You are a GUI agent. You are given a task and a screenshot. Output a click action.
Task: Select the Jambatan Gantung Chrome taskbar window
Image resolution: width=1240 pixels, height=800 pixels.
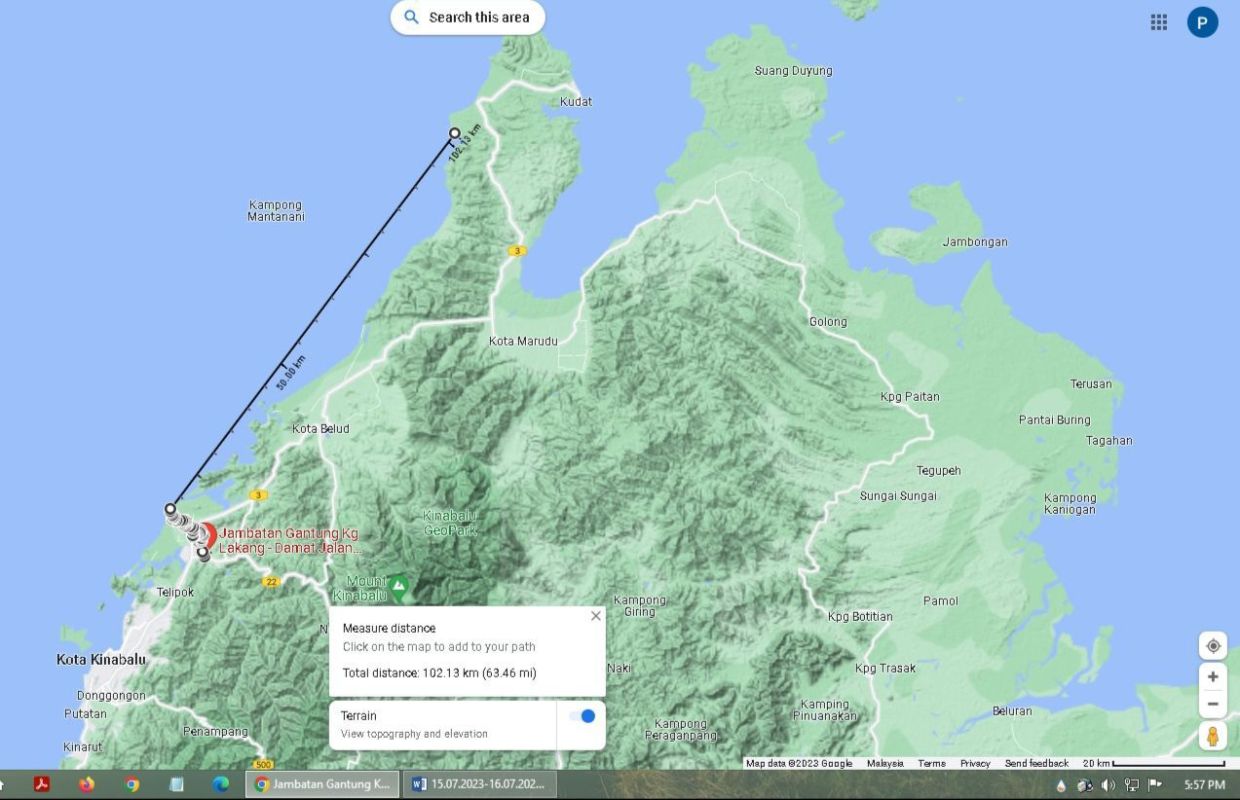point(322,784)
